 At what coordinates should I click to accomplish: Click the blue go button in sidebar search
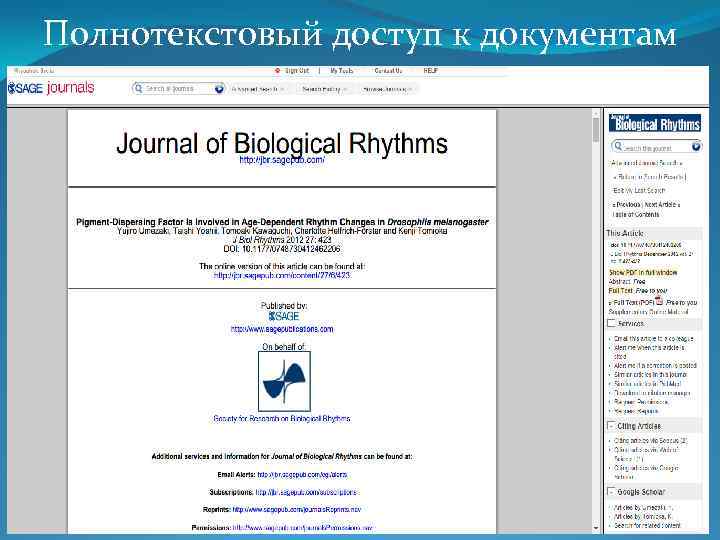pyautogui.click(x=696, y=146)
